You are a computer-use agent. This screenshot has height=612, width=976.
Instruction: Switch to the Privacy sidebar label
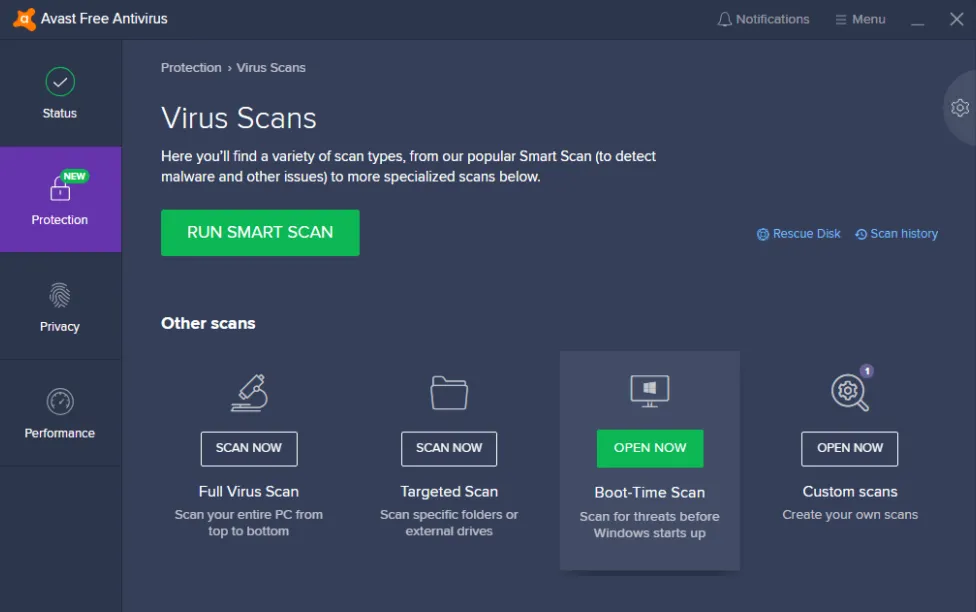[60, 326]
